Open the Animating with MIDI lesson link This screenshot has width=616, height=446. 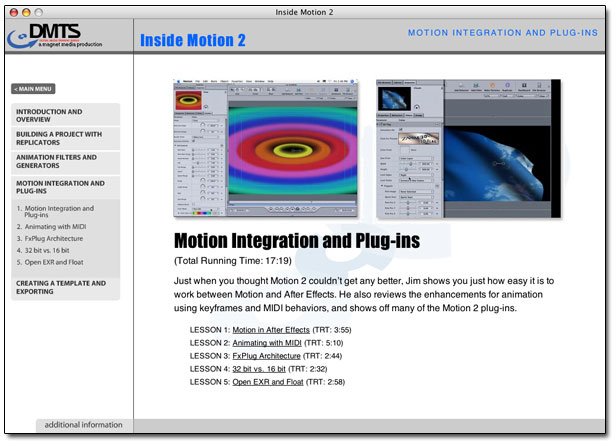(267, 343)
